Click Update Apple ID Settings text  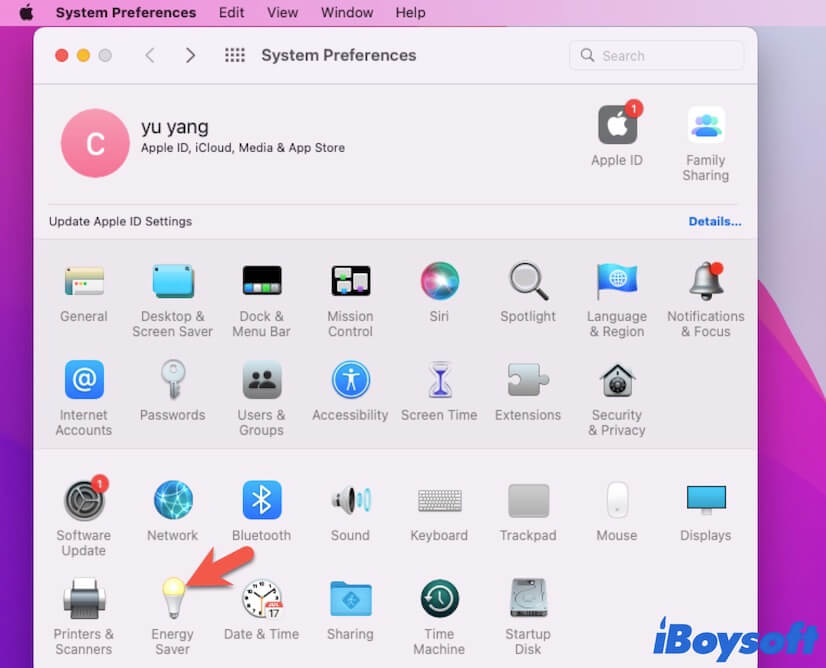(x=121, y=221)
